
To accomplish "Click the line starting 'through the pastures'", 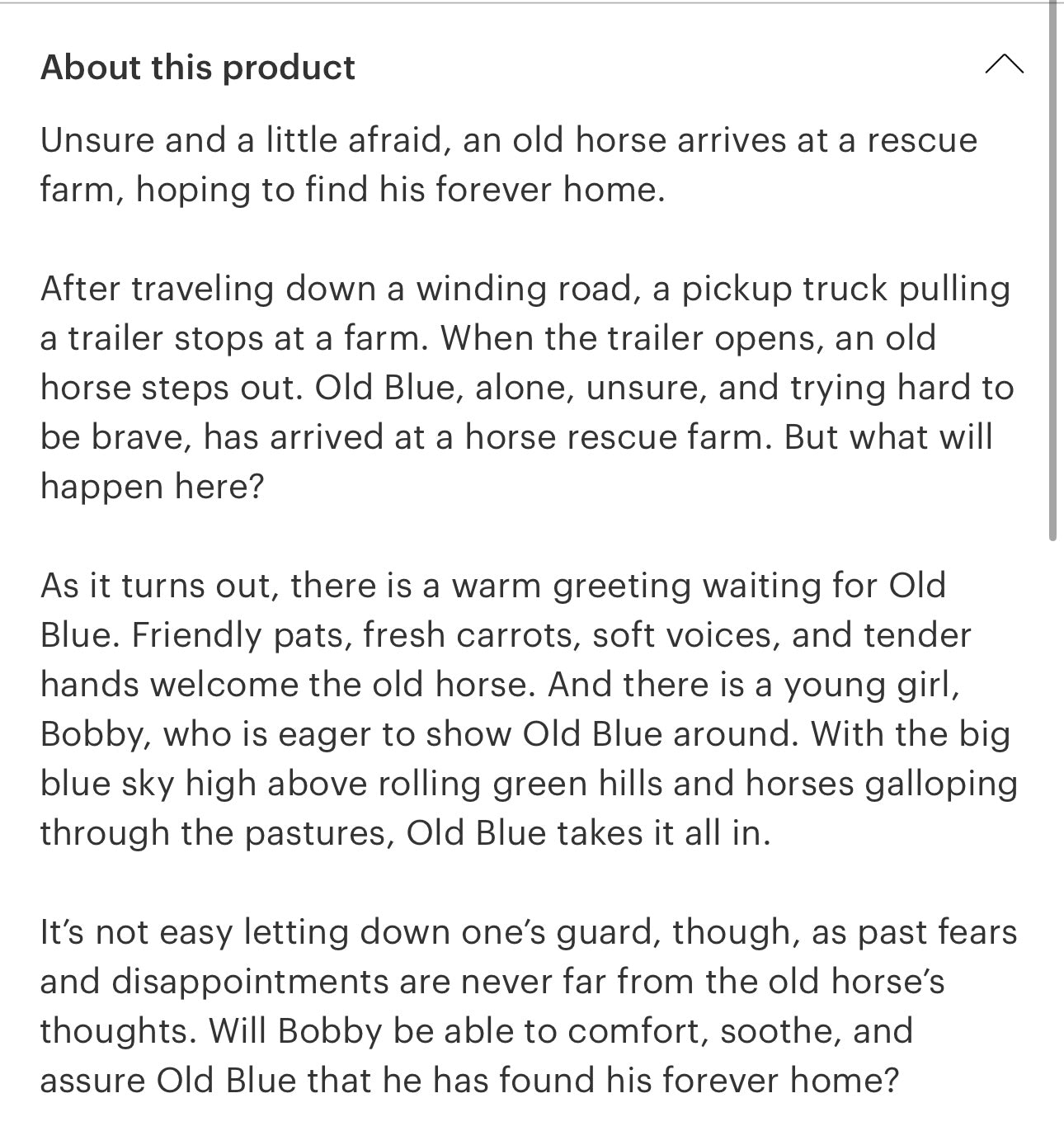I will 406,833.
